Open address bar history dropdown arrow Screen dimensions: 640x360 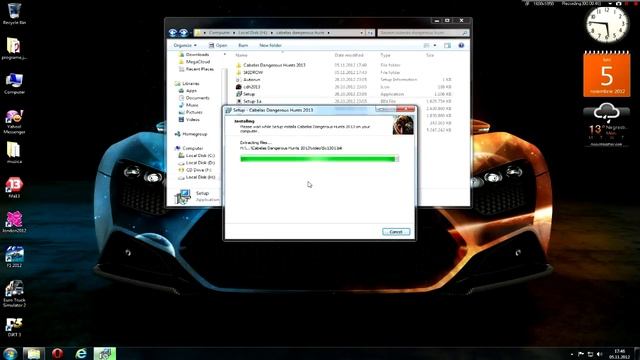pyautogui.click(x=362, y=33)
